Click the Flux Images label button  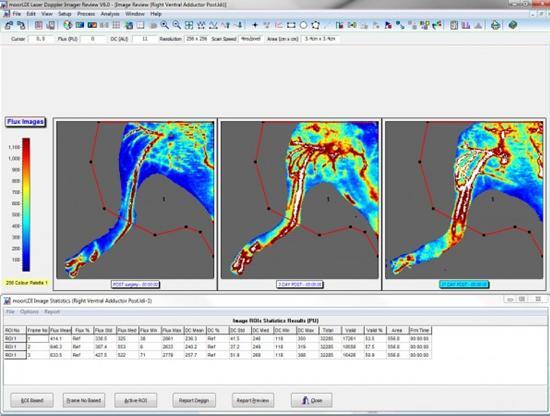(25, 122)
